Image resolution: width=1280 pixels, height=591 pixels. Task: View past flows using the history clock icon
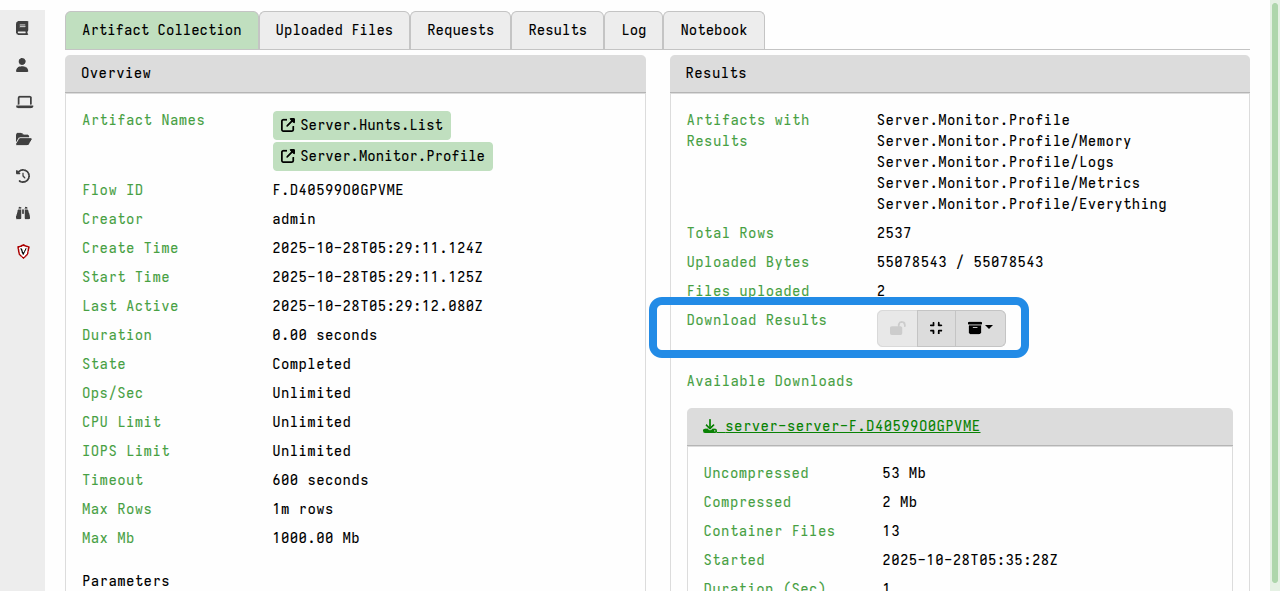click(22, 176)
